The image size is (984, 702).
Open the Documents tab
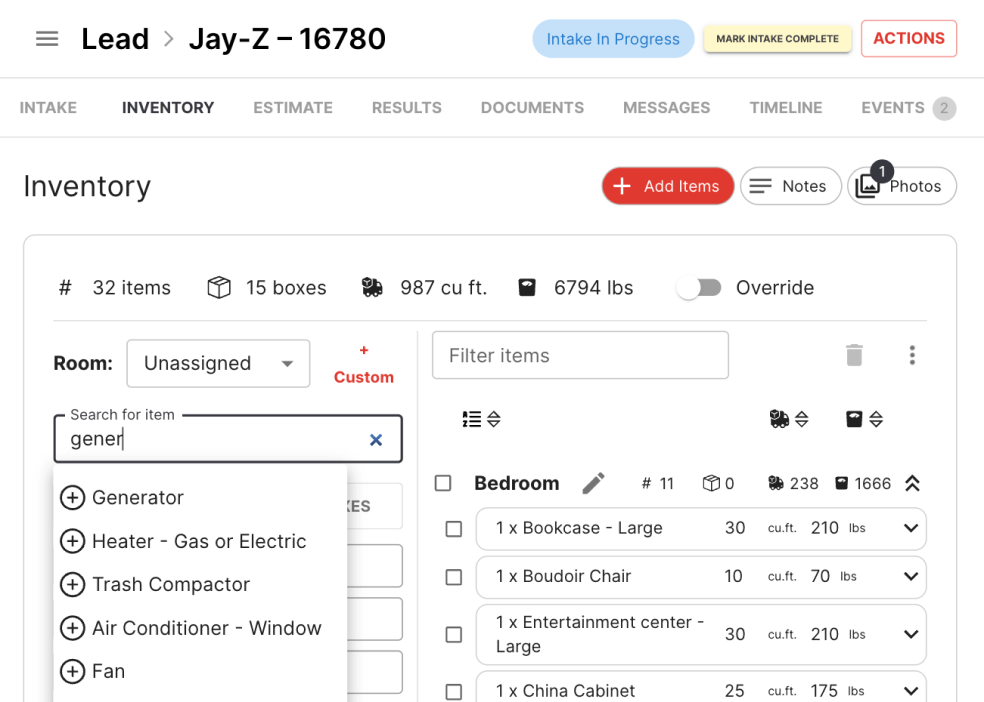(x=532, y=108)
